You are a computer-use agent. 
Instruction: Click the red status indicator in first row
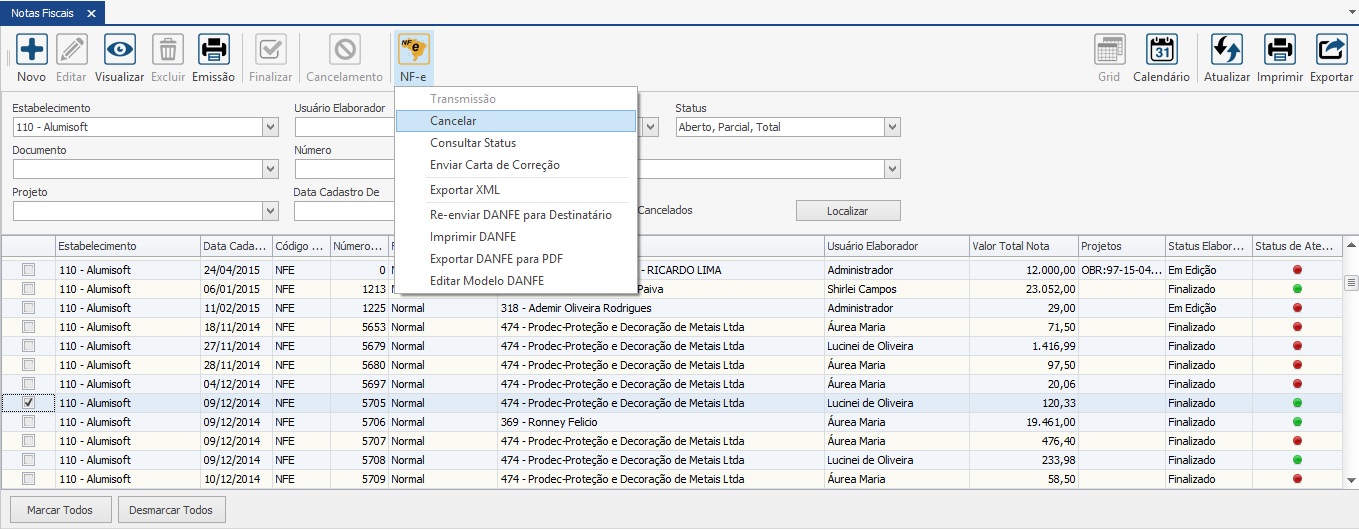coord(1297,270)
